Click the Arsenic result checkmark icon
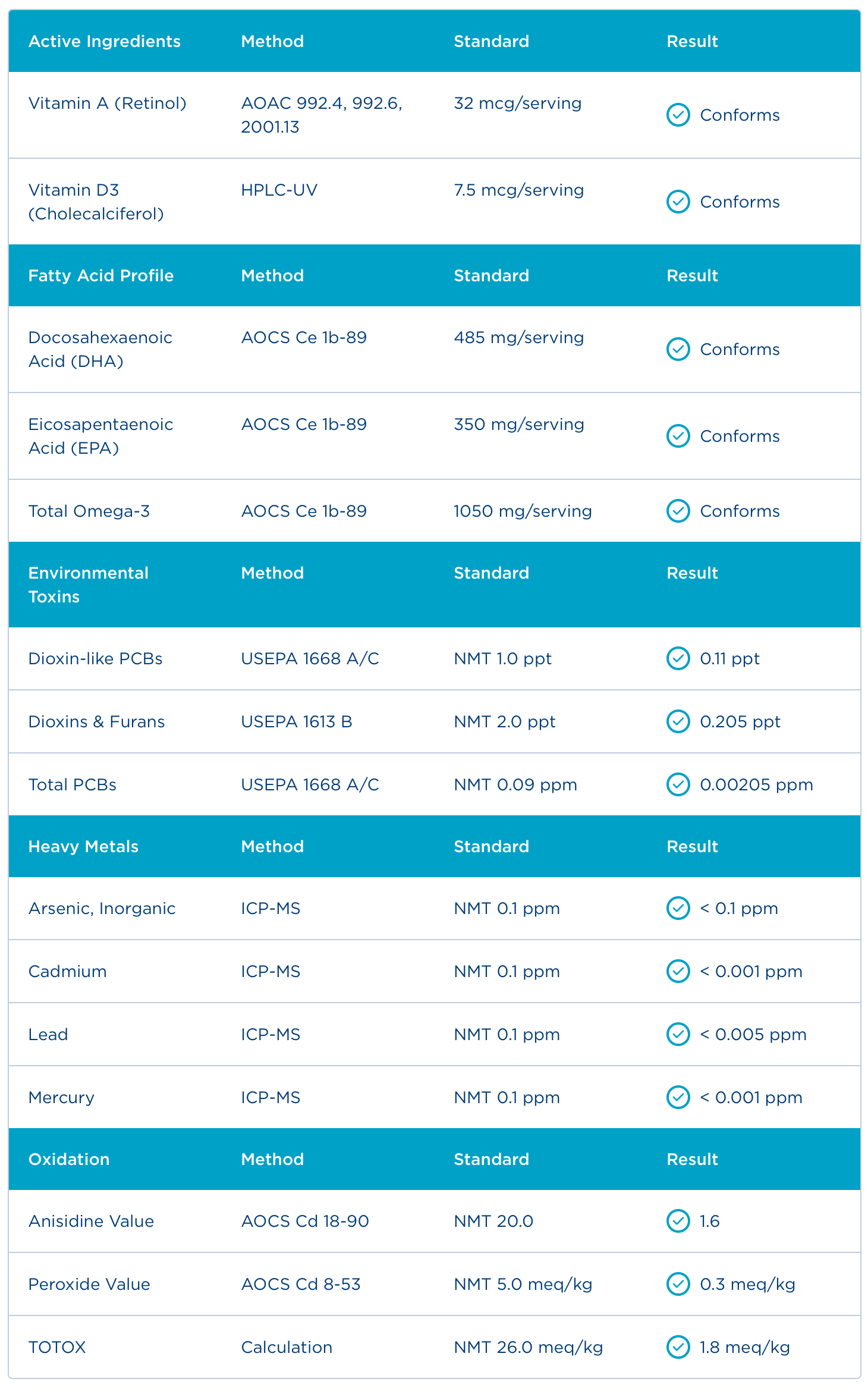The width and height of the screenshot is (868, 1388). coord(678,908)
